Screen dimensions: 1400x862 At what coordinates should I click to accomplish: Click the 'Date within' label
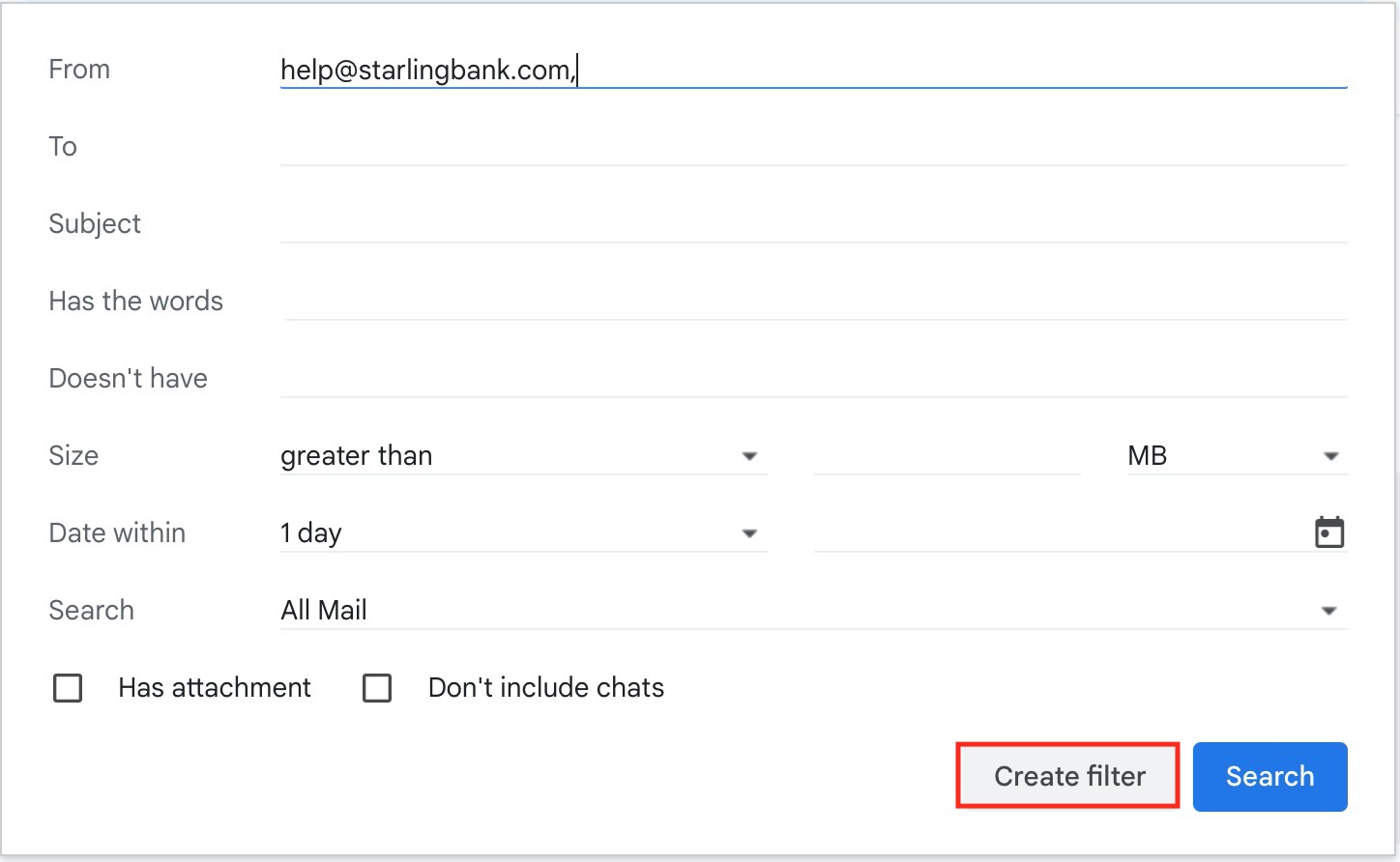pos(117,533)
